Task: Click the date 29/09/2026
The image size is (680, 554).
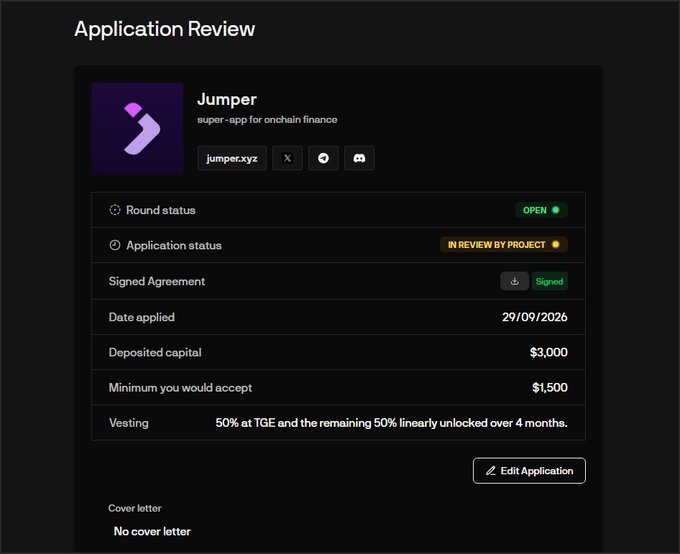Action: (x=535, y=317)
